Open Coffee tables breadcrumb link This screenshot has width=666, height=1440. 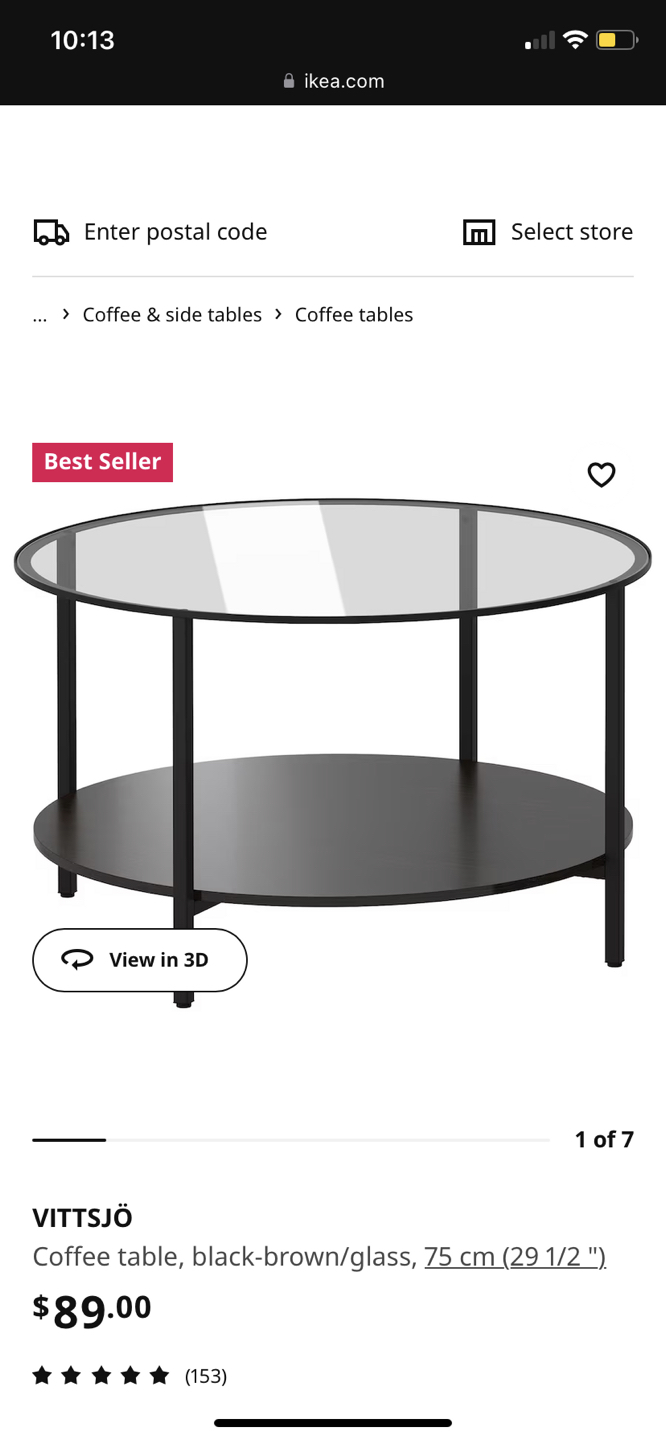(x=354, y=315)
